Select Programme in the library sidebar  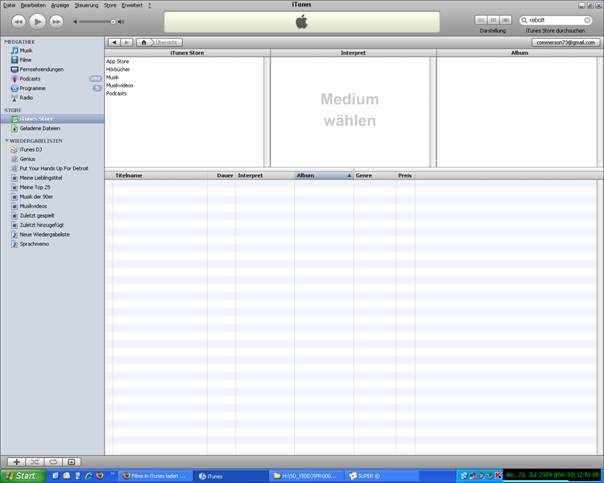coord(32,88)
